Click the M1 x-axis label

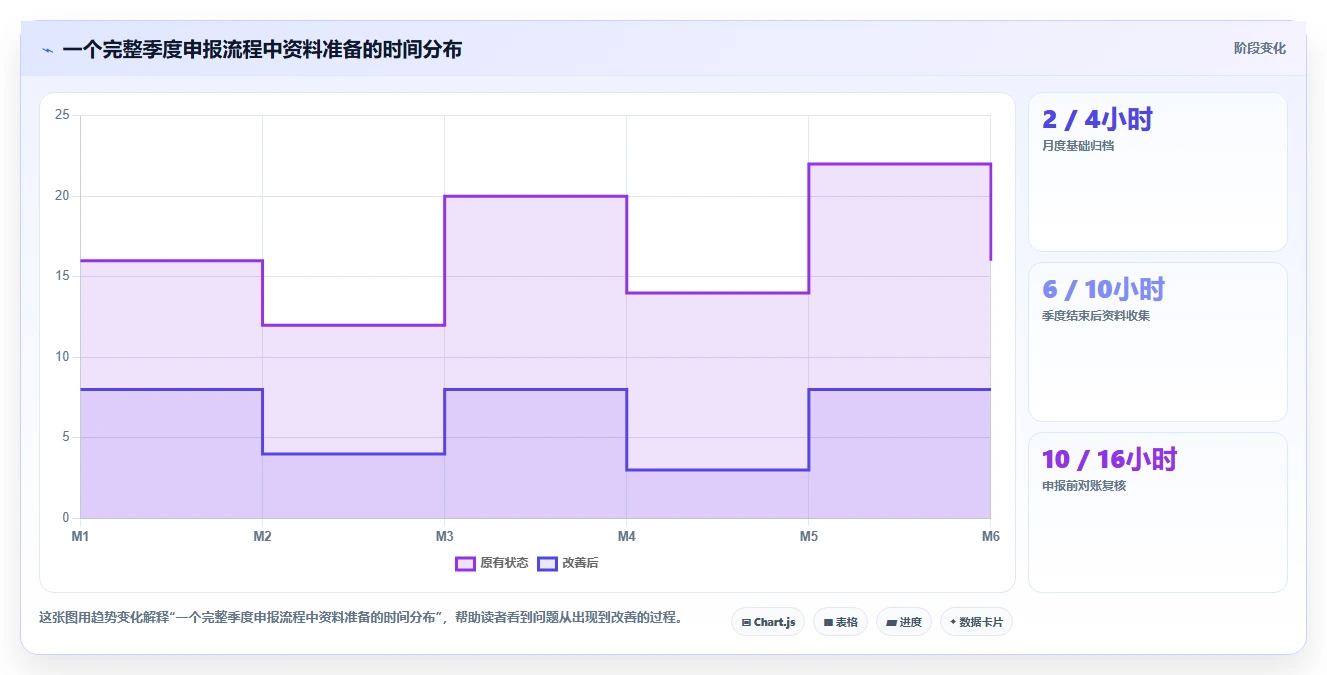(80, 537)
